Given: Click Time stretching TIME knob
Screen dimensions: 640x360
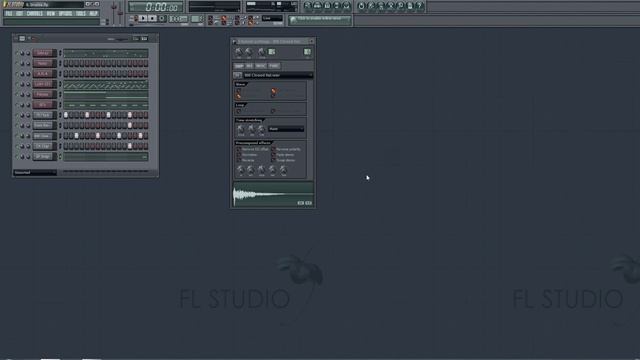Looking at the screenshot, I should pyautogui.click(x=261, y=129).
